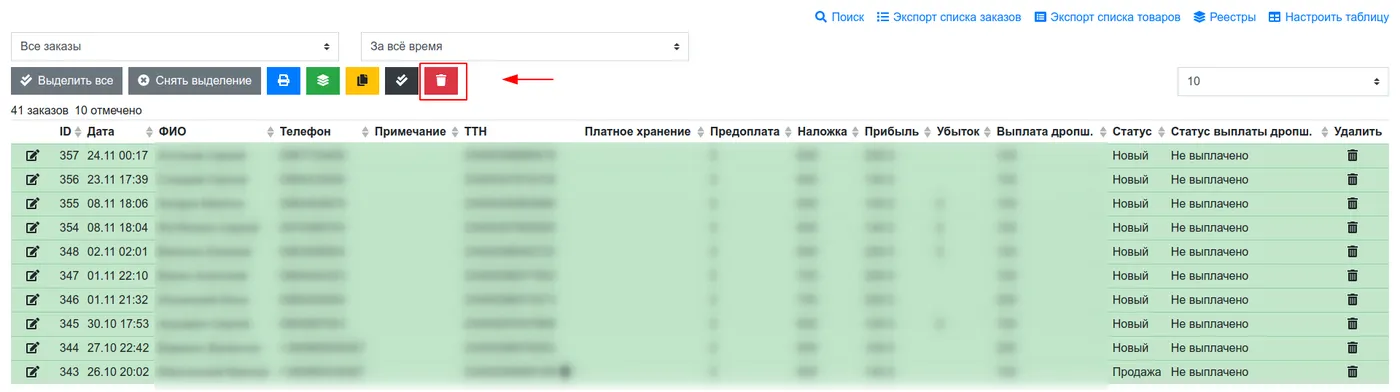Click "Экспорт списка заказов" link

pyautogui.click(x=949, y=17)
